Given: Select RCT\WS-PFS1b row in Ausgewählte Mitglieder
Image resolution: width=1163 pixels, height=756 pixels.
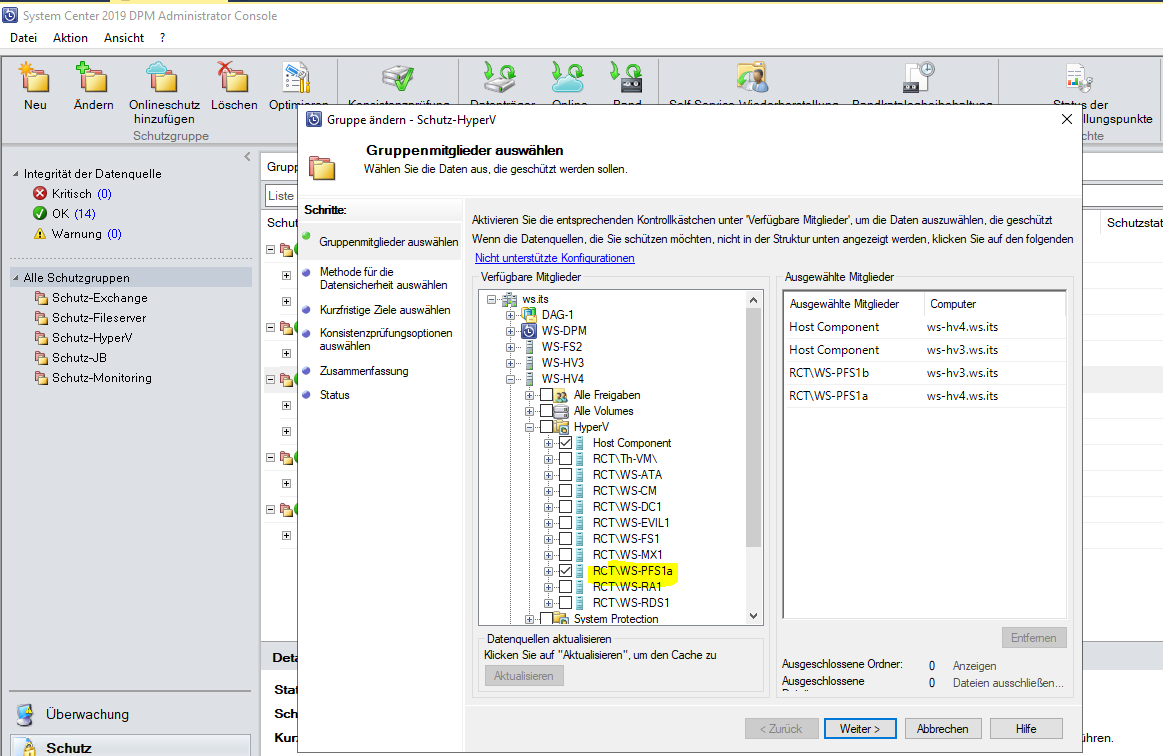Looking at the screenshot, I should pos(924,372).
